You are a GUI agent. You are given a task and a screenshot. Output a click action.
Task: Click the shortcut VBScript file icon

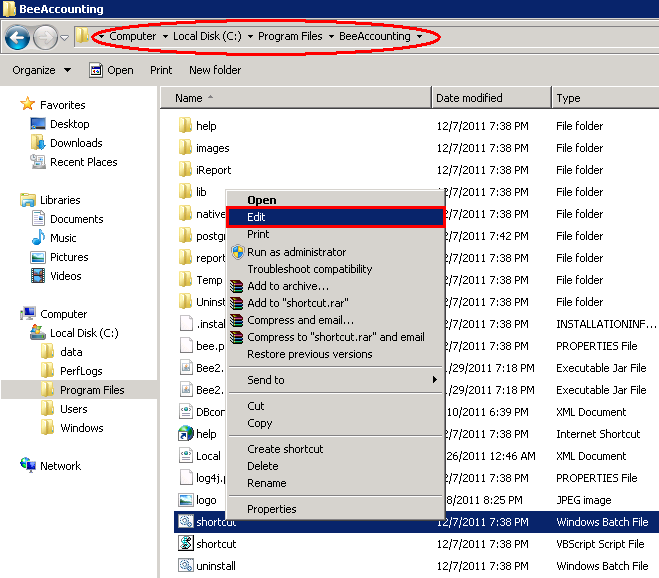pyautogui.click(x=185, y=544)
